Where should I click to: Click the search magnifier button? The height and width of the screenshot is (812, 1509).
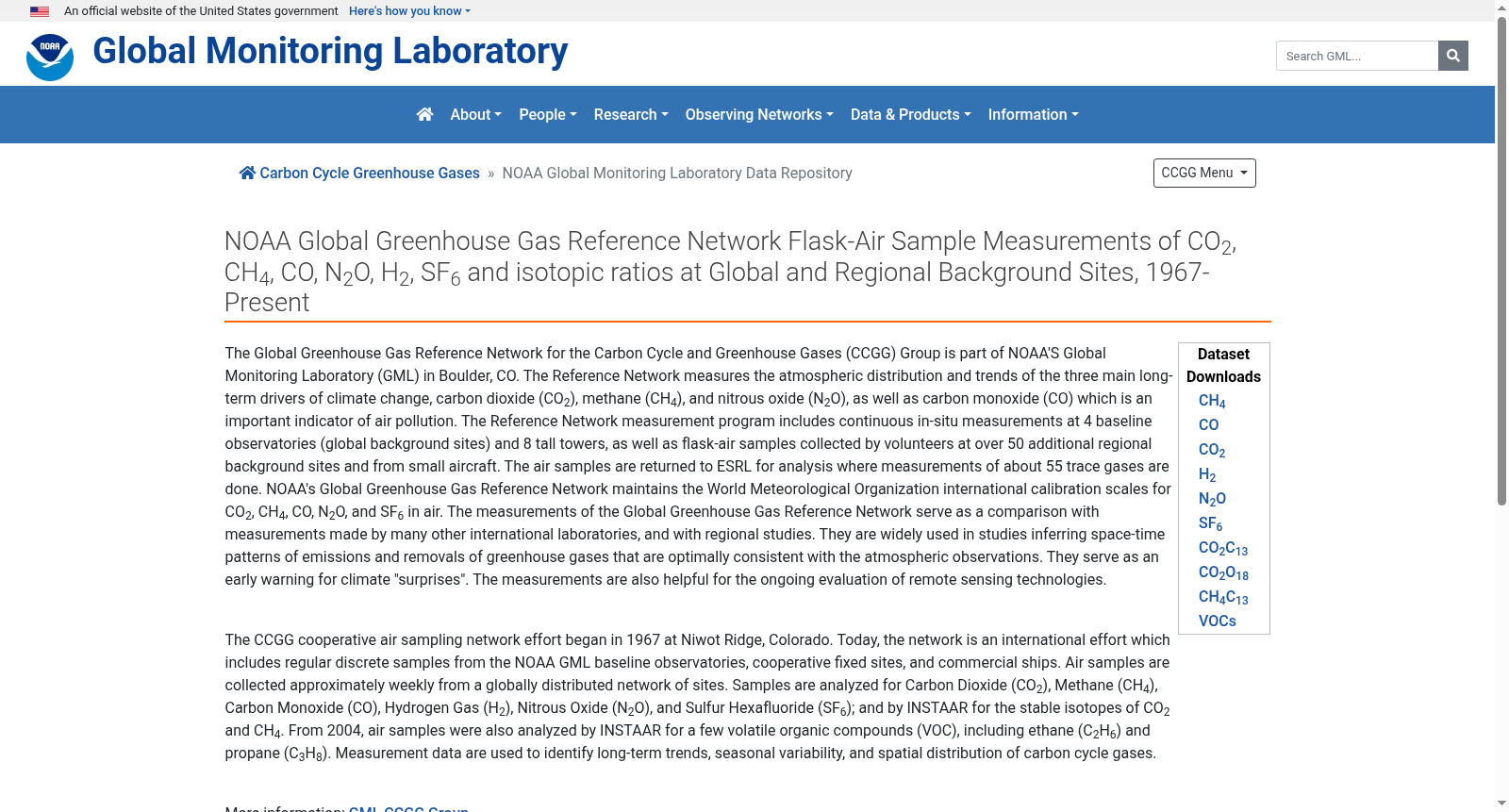pyautogui.click(x=1453, y=56)
